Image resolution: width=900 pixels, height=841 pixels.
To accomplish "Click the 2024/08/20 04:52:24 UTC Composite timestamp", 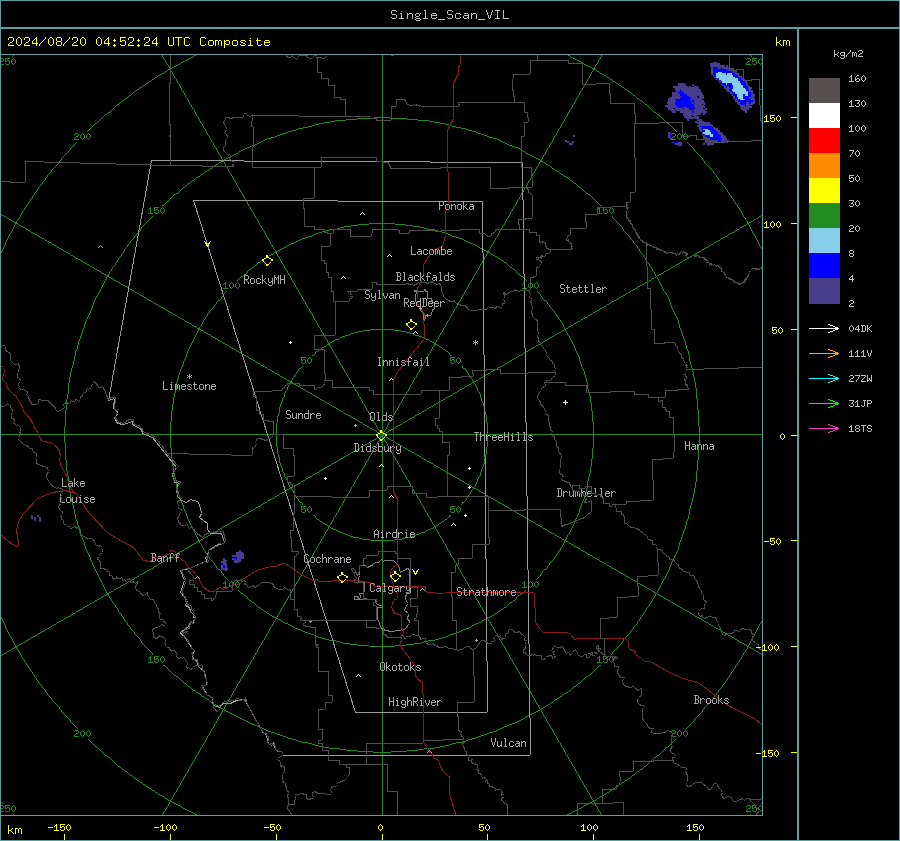I will (139, 42).
